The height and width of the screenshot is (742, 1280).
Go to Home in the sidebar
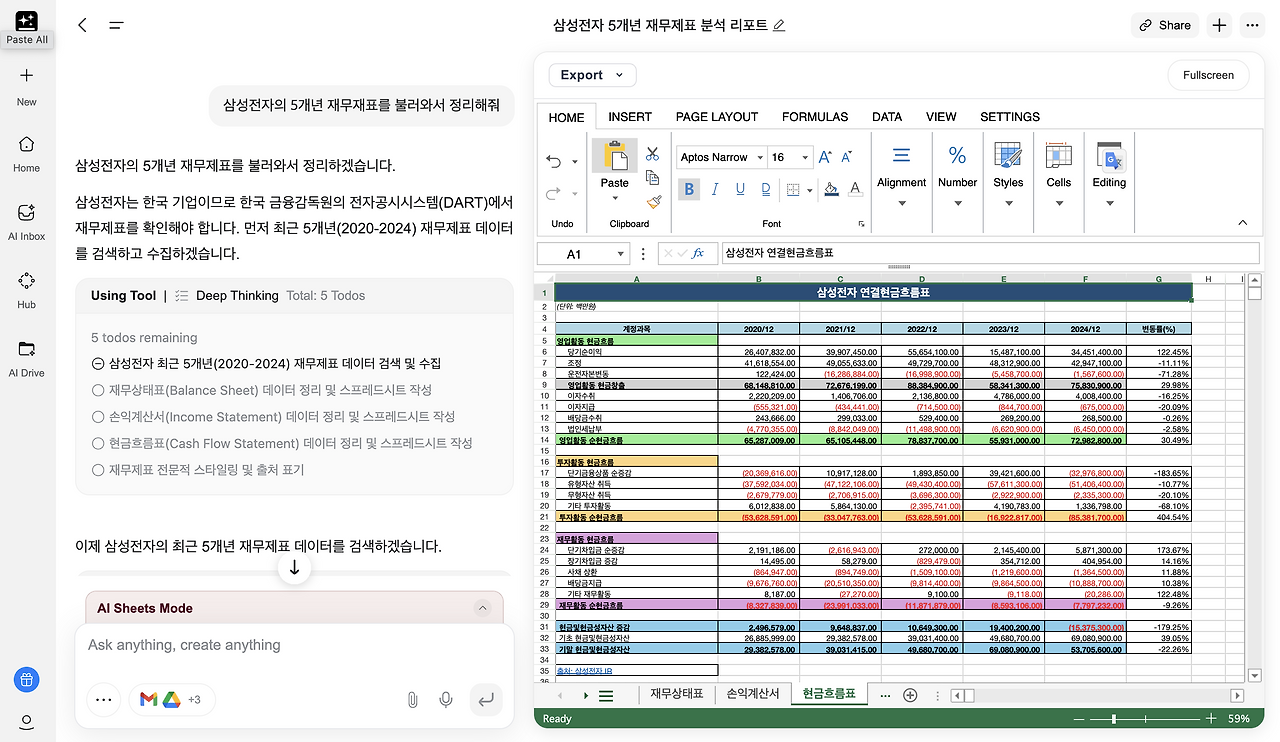click(x=27, y=144)
